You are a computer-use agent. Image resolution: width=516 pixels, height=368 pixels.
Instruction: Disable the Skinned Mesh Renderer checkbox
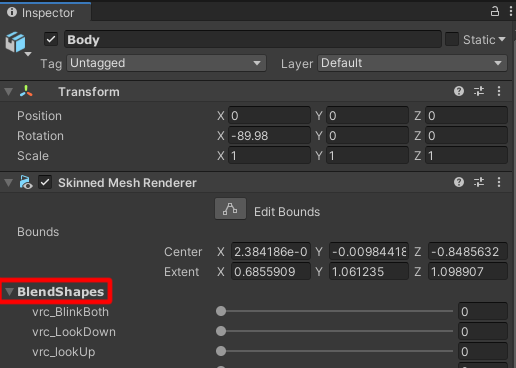[x=45, y=182]
